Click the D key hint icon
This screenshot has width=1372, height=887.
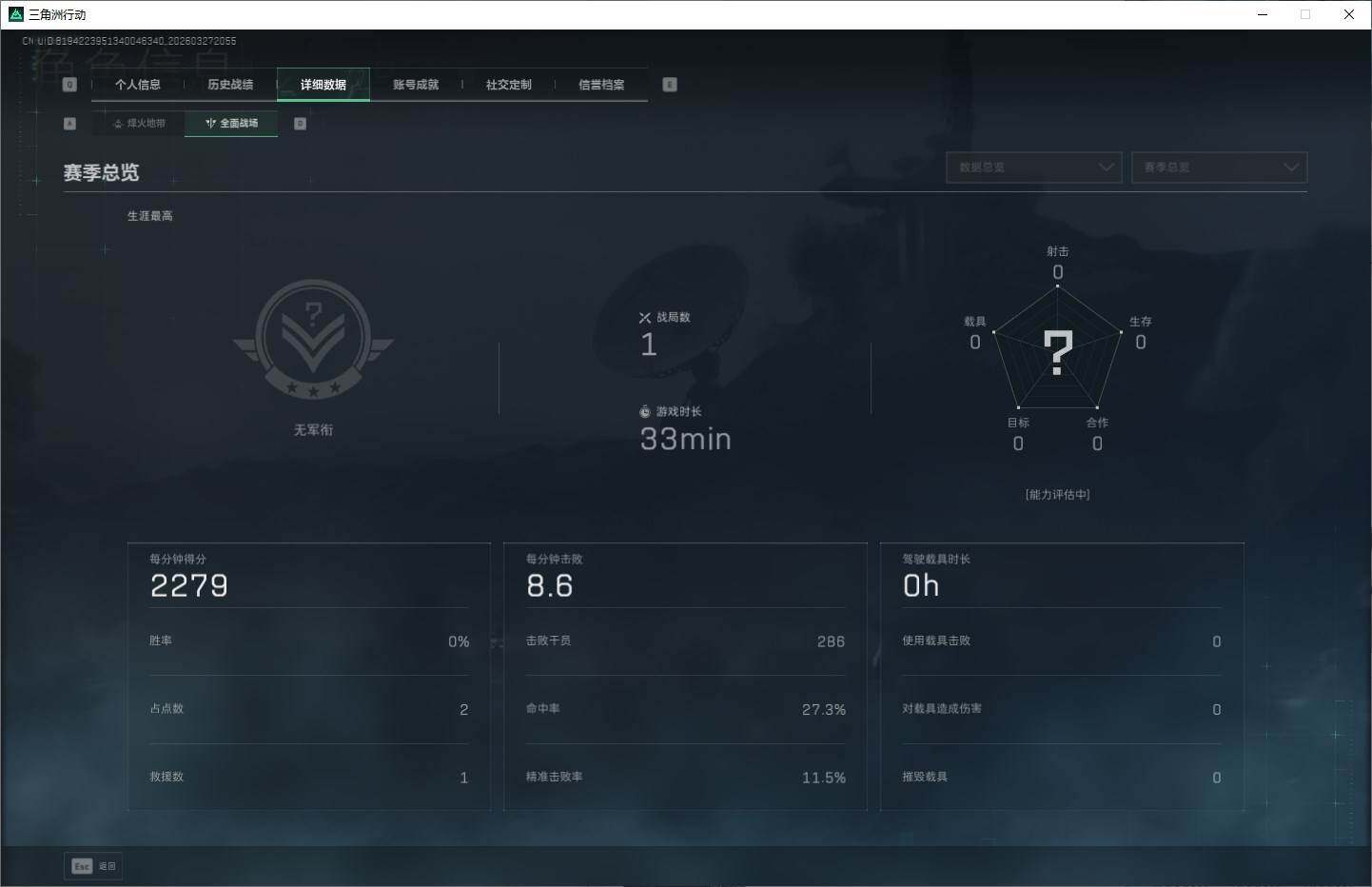point(300,124)
